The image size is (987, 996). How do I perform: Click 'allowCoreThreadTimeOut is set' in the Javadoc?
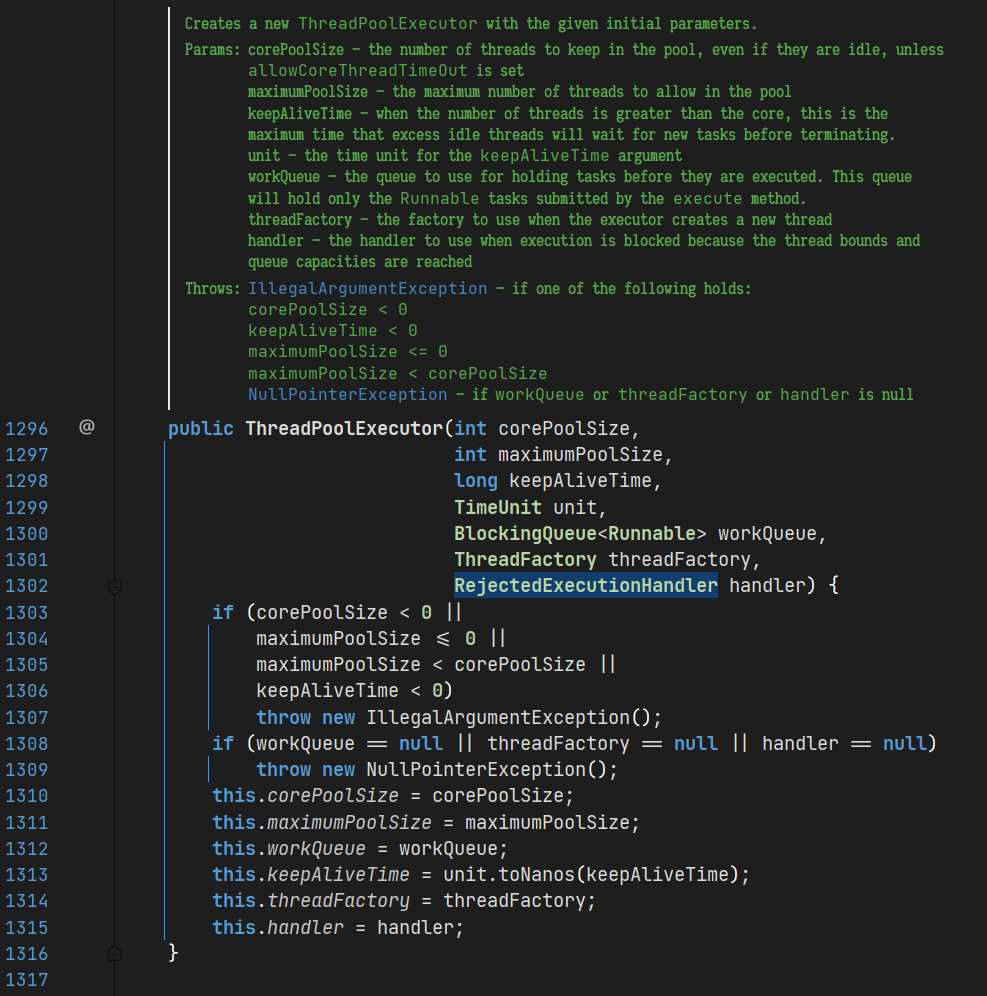click(386, 71)
